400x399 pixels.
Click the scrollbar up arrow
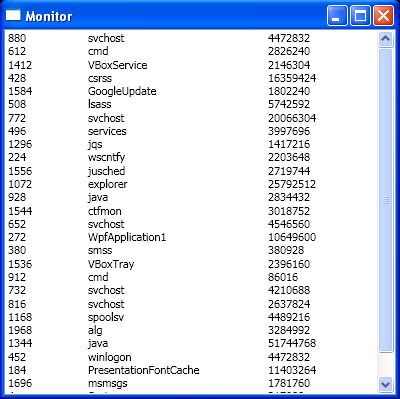coord(385,39)
